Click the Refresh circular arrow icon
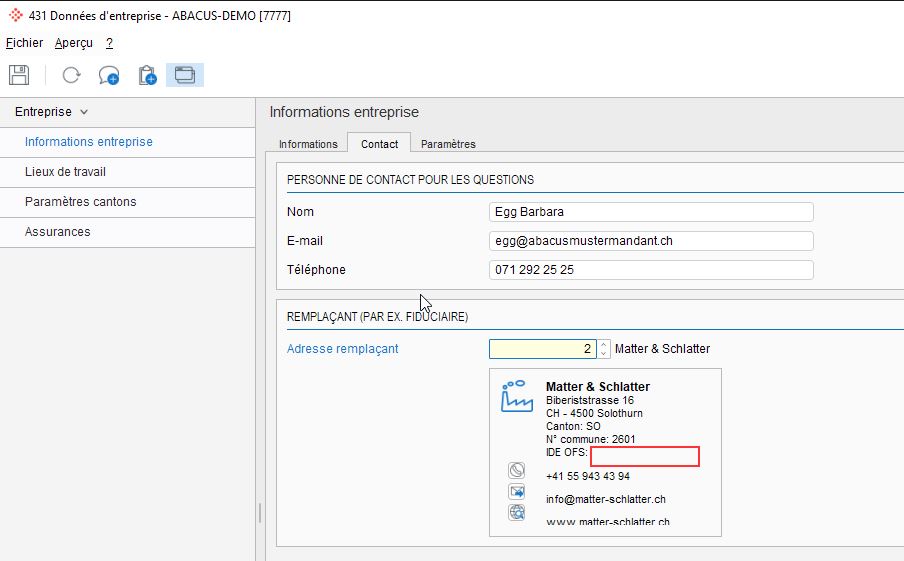The image size is (904, 561). tap(71, 75)
